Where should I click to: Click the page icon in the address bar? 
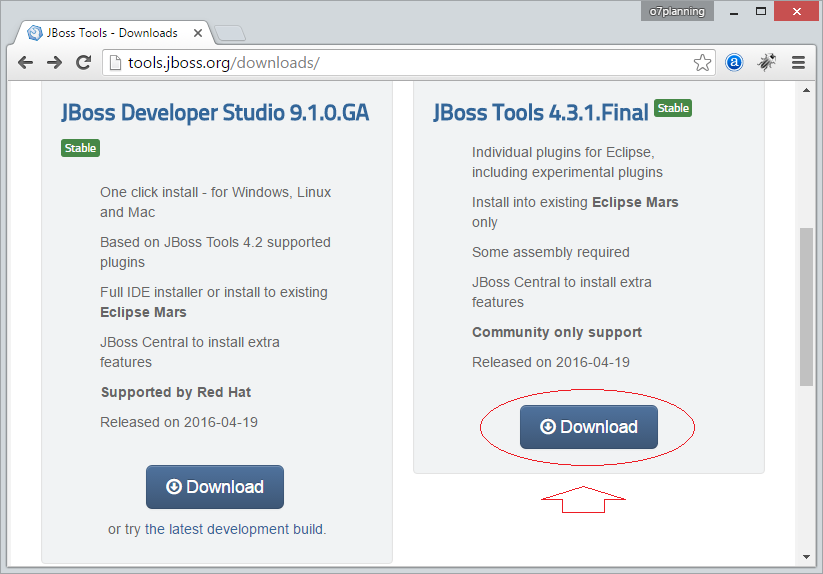click(x=115, y=62)
